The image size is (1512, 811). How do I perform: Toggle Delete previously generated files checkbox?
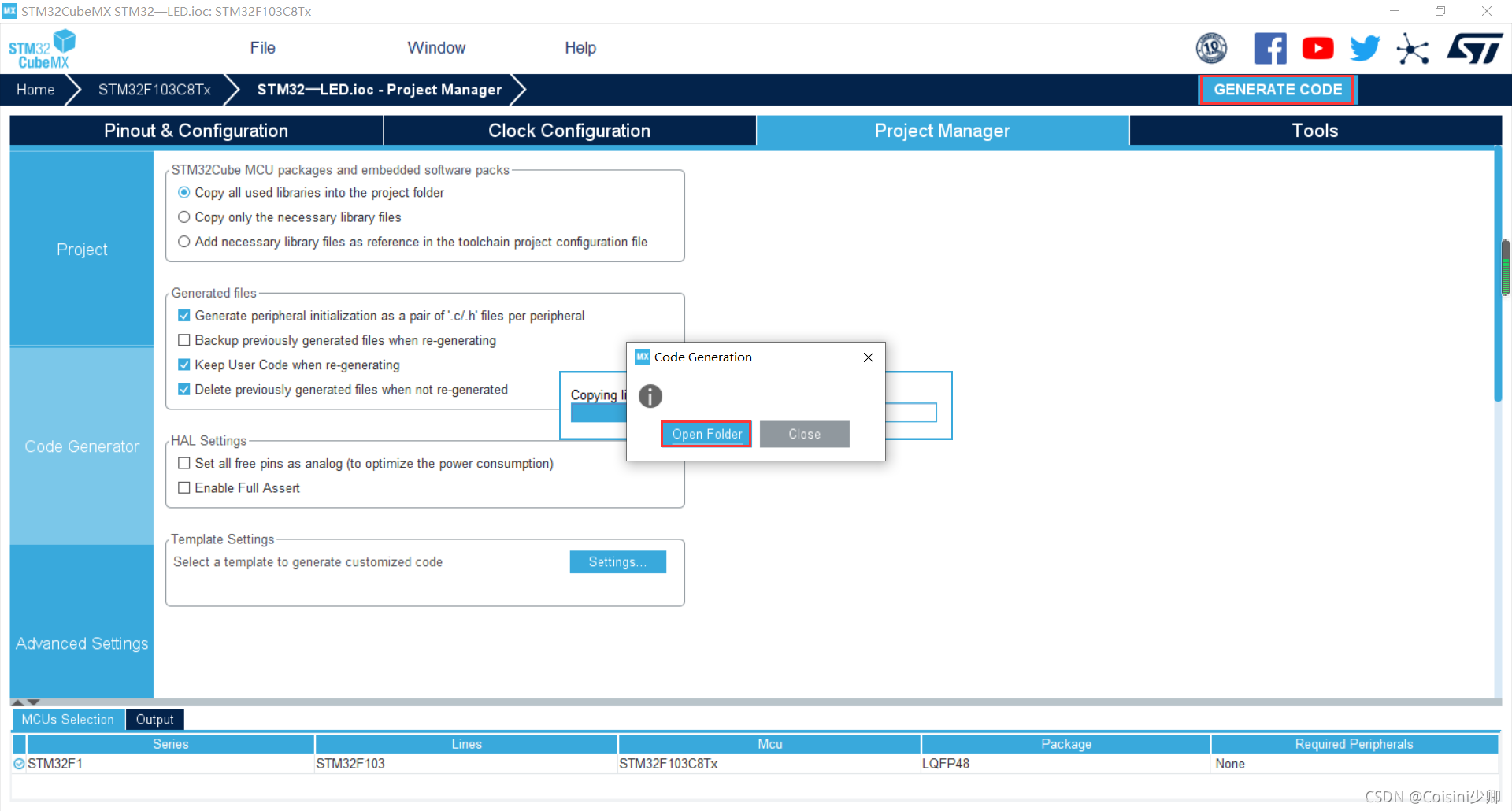184,389
